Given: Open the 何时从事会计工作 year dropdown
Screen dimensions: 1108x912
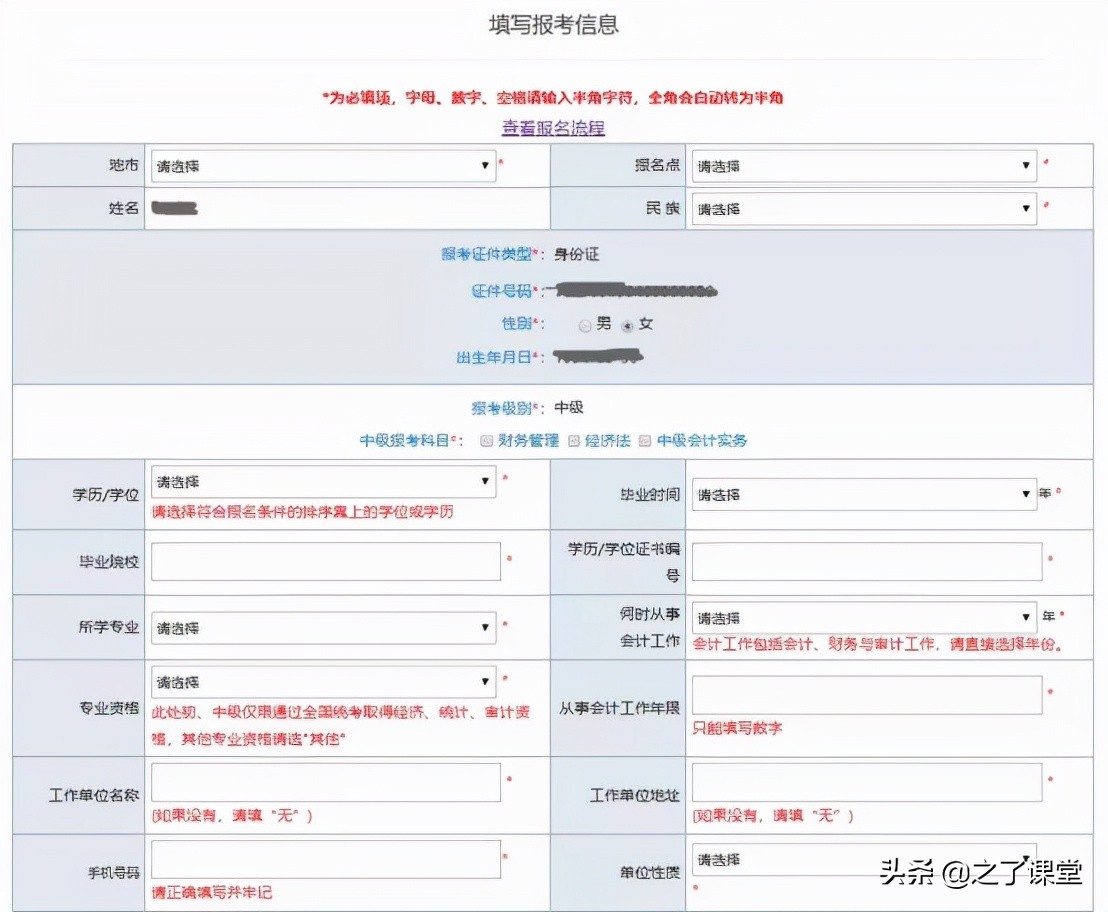Looking at the screenshot, I should click(x=860, y=617).
